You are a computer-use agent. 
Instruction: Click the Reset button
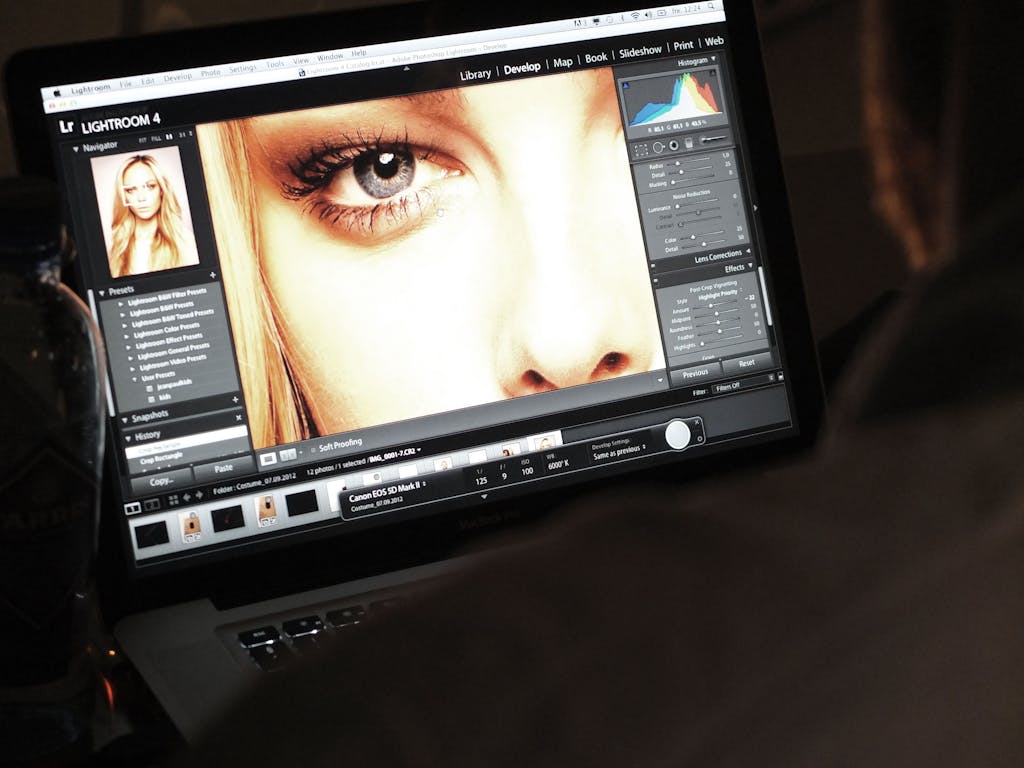[745, 364]
